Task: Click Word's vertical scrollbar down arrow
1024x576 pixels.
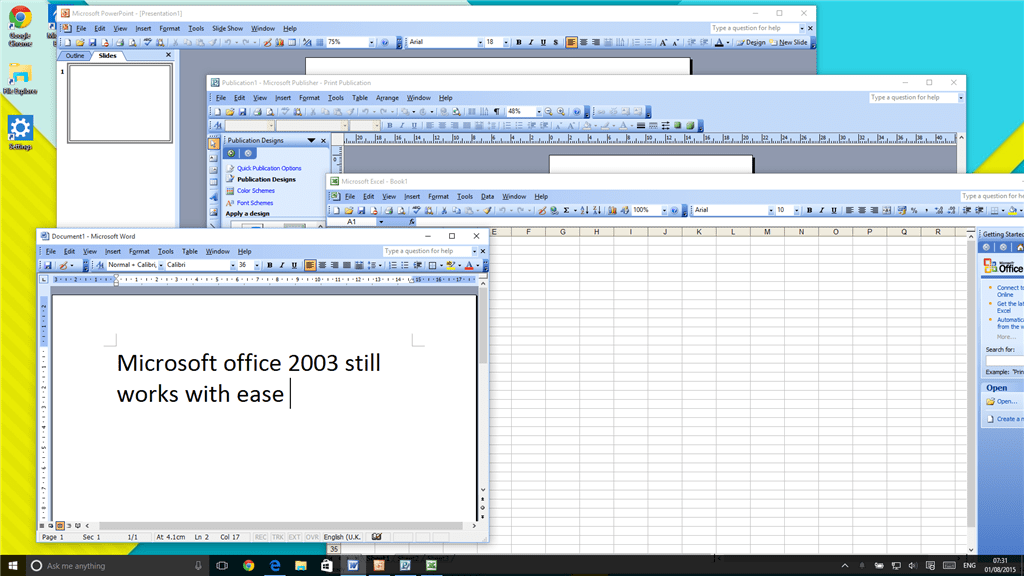Action: tap(483, 490)
